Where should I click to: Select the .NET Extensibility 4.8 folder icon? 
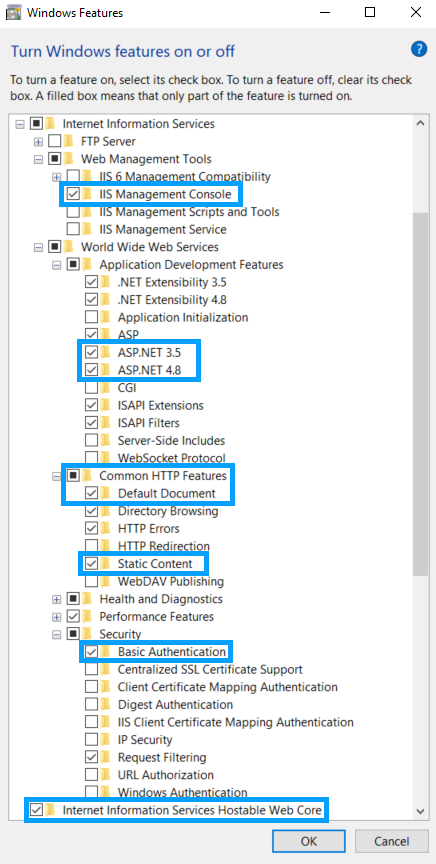coord(105,300)
